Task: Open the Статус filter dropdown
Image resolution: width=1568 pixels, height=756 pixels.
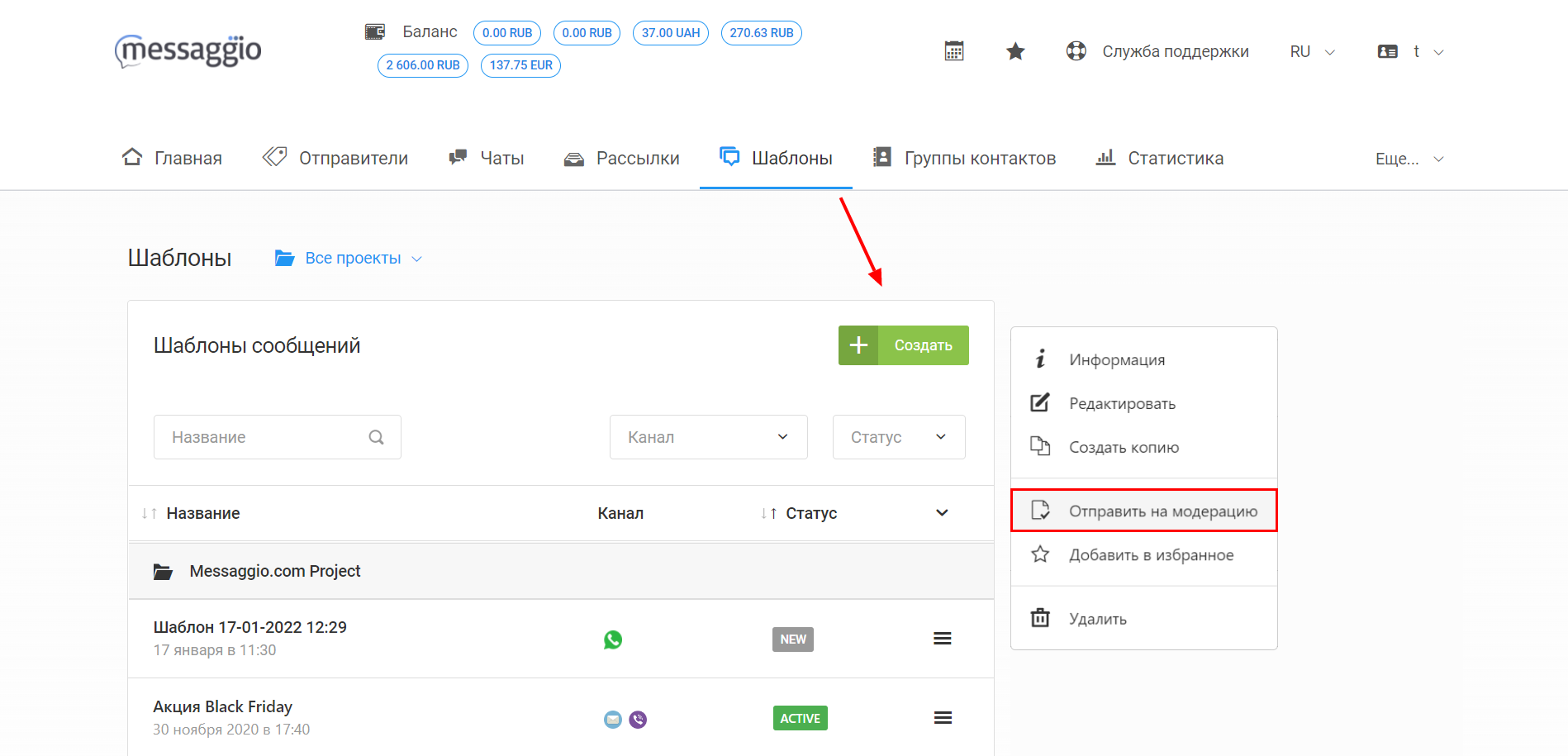Action: click(x=899, y=437)
